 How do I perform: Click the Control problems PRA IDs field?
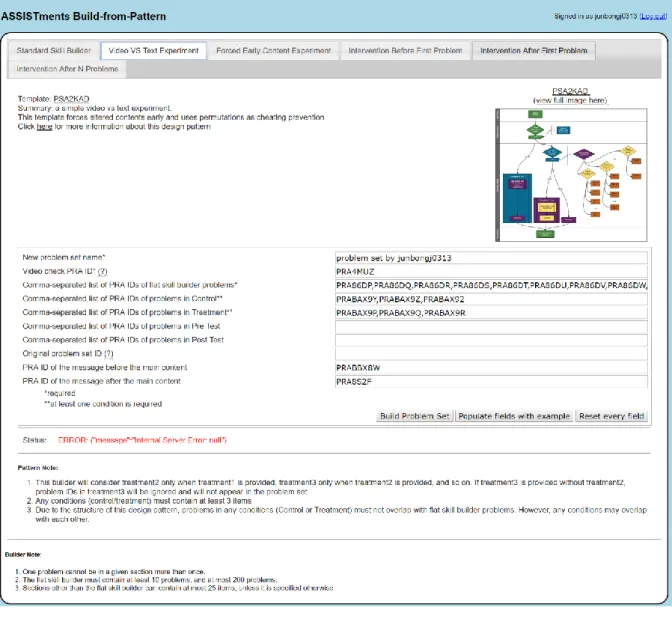tap(491, 299)
